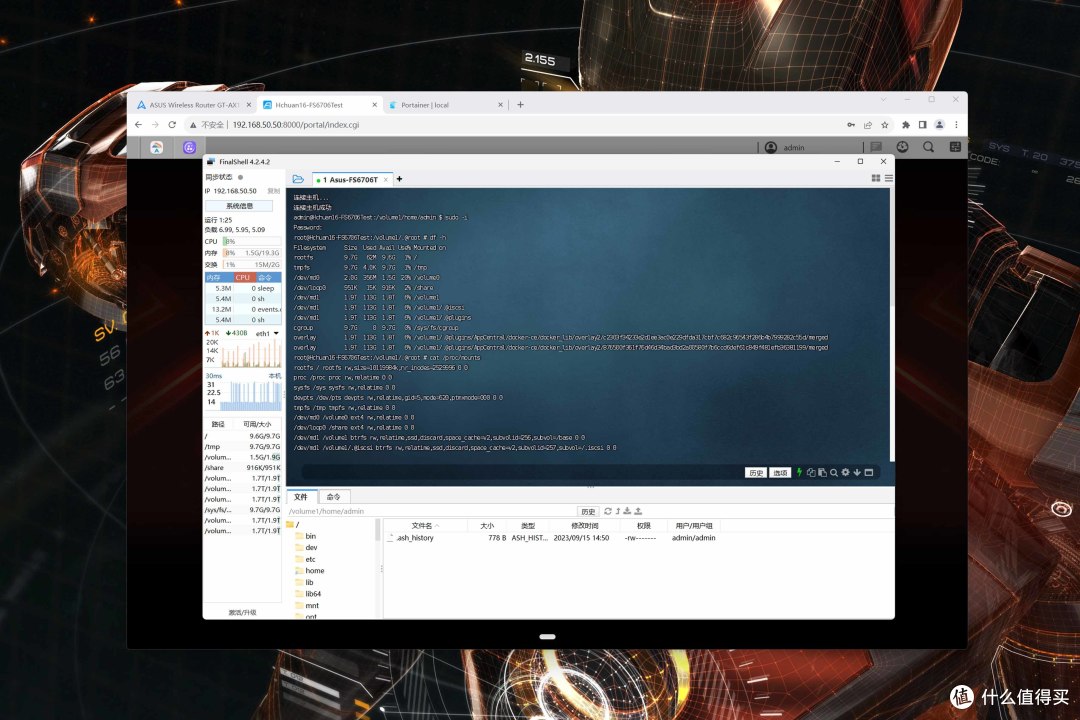Image resolution: width=1080 pixels, height=720 pixels.
Task: Open the connection manager folder icon
Action: coord(298,179)
